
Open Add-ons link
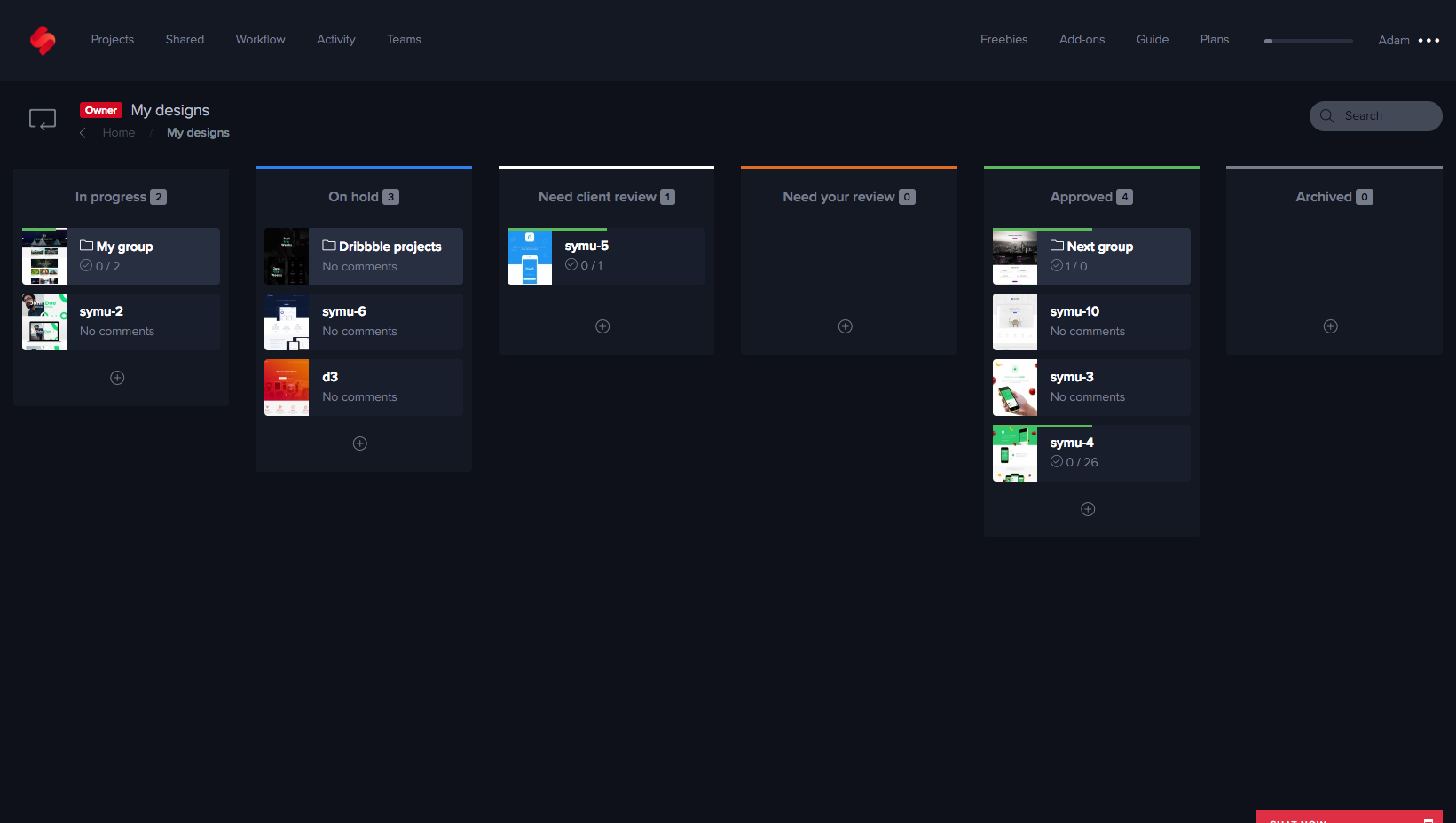coord(1082,40)
